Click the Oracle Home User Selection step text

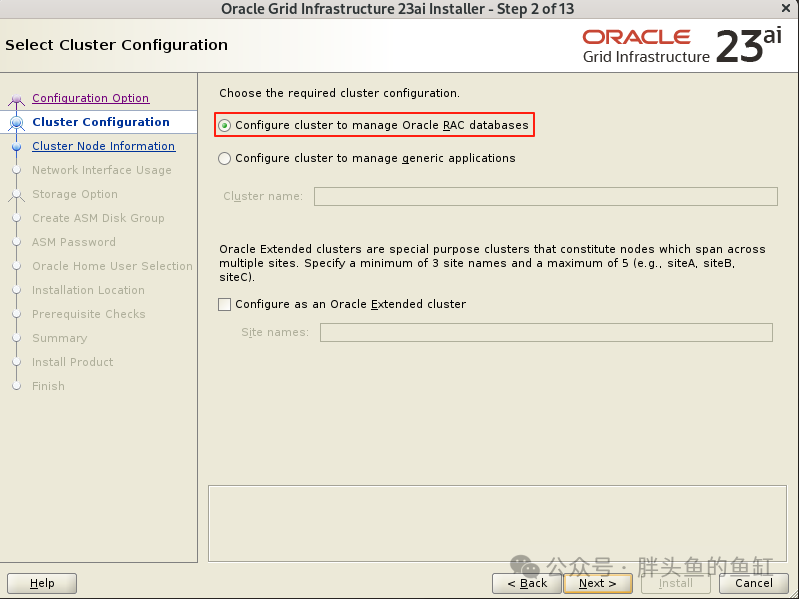pyautogui.click(x=113, y=266)
